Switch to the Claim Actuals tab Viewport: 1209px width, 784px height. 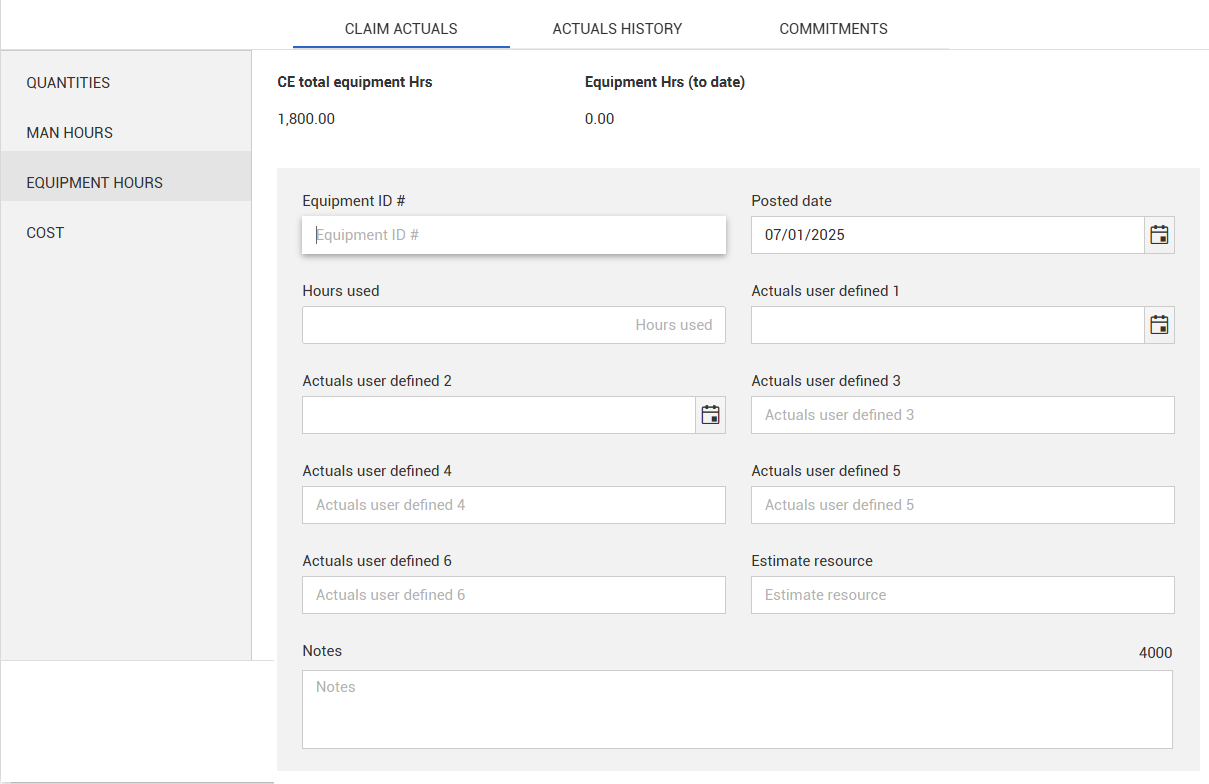click(401, 29)
